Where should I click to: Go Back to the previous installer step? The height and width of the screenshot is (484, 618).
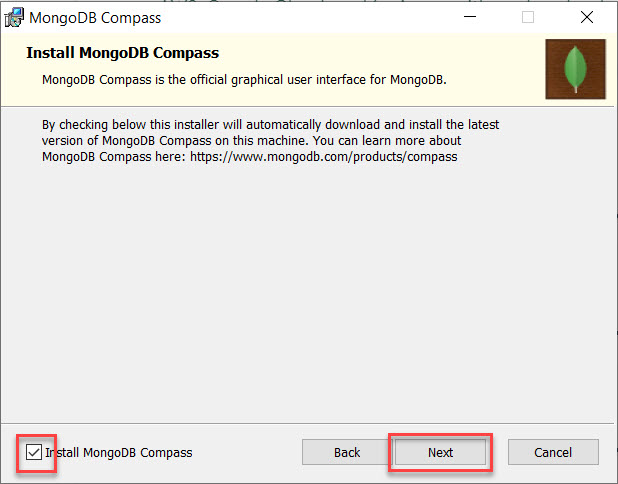tap(347, 452)
